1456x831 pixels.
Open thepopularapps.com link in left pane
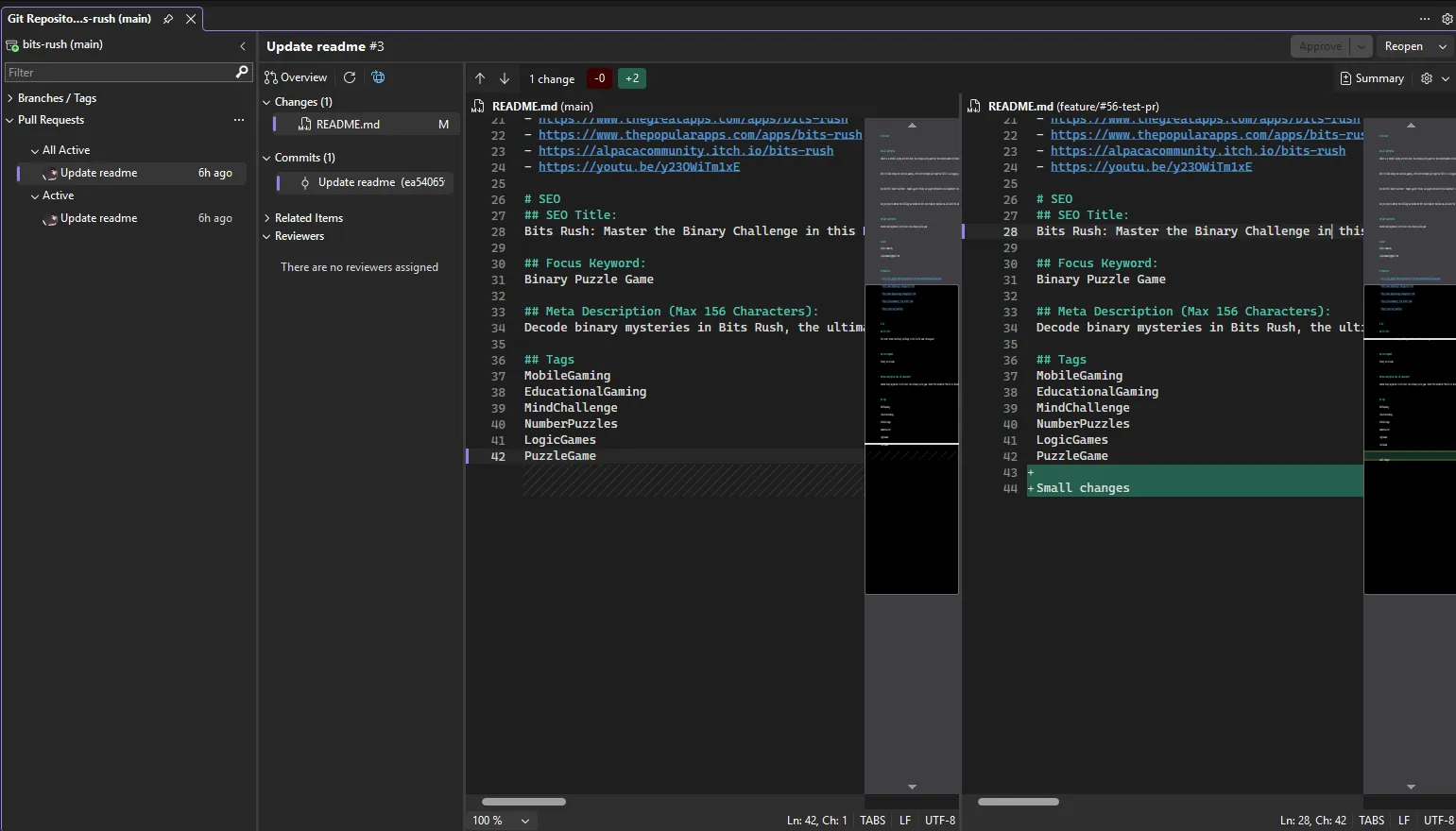tap(700, 135)
